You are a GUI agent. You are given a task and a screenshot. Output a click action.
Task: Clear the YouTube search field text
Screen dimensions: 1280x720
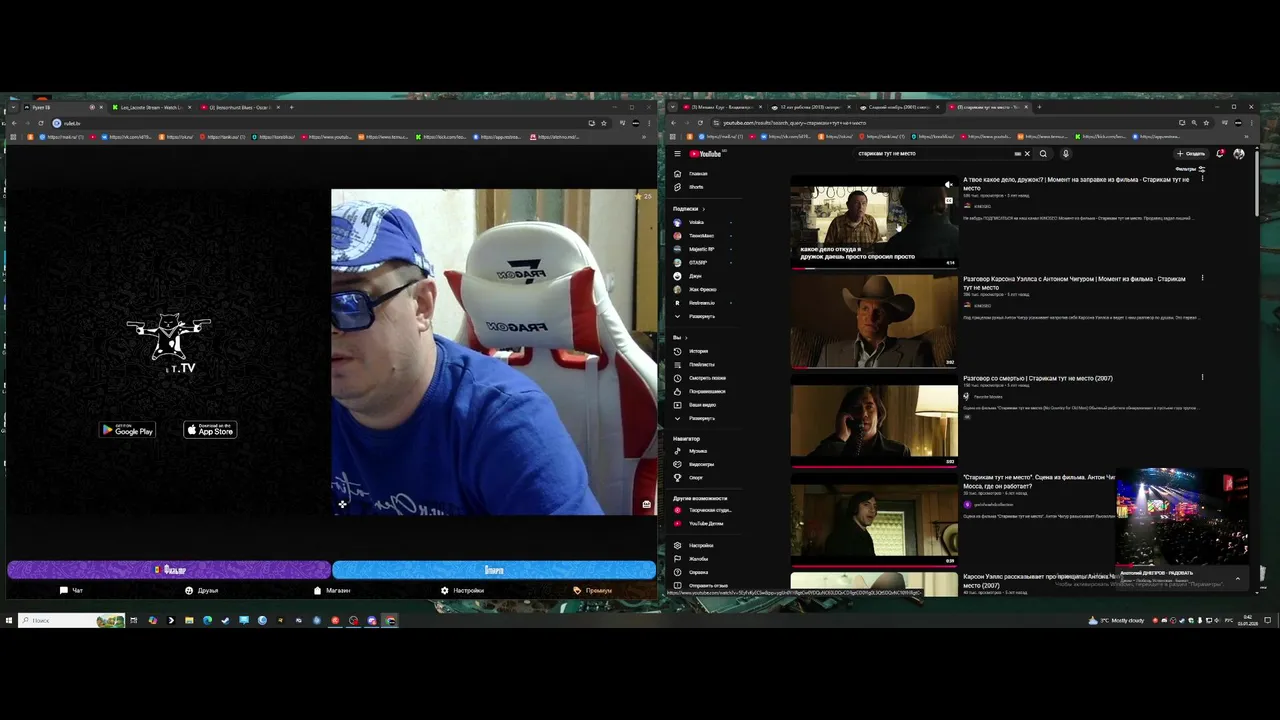pos(1026,154)
